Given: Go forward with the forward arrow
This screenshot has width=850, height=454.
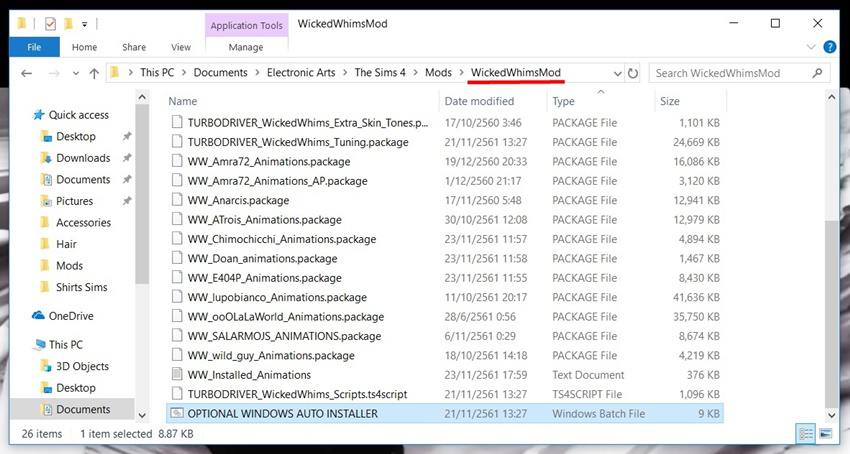Looking at the screenshot, I should pos(54,73).
